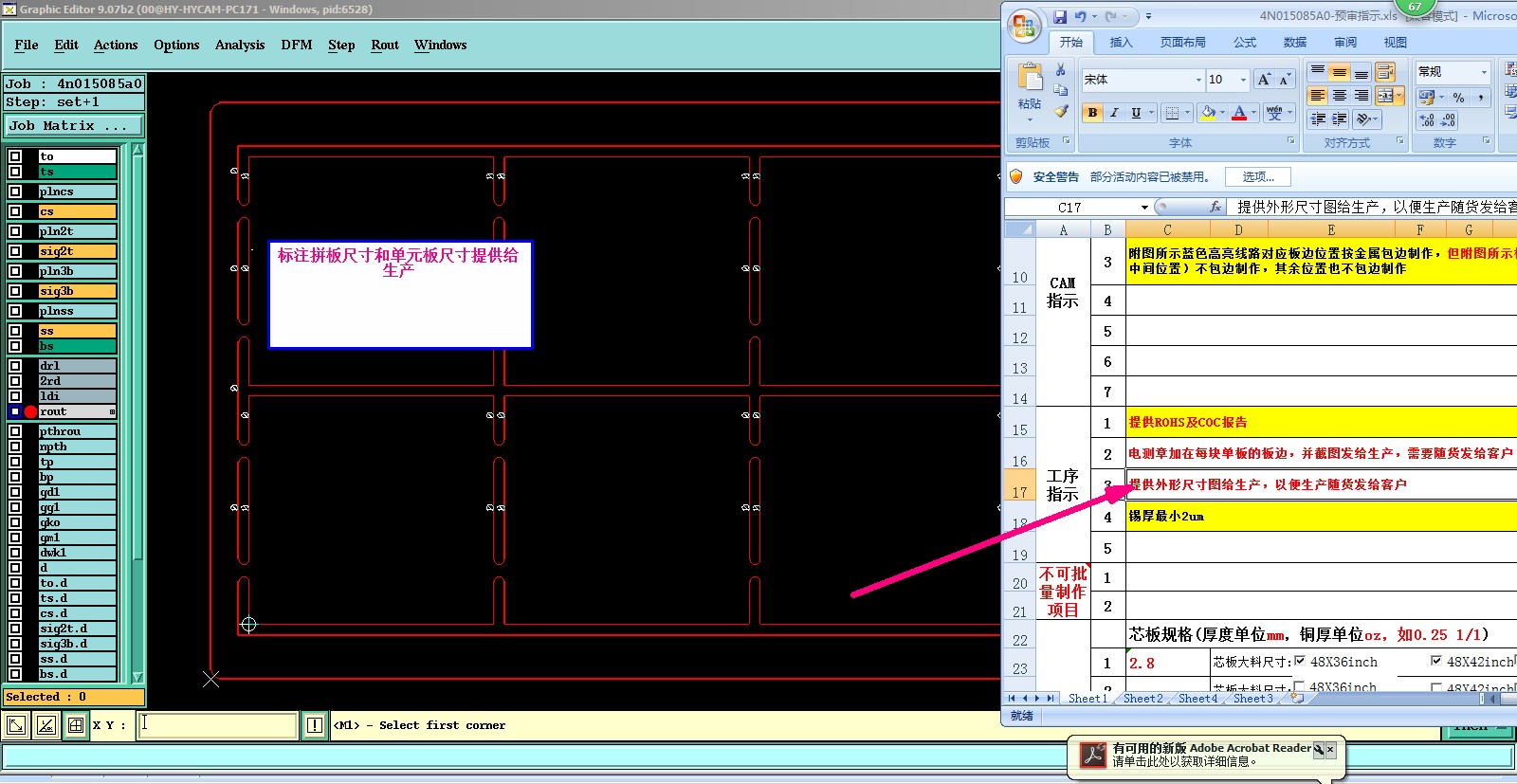Apply comma number style

pos(1480,98)
